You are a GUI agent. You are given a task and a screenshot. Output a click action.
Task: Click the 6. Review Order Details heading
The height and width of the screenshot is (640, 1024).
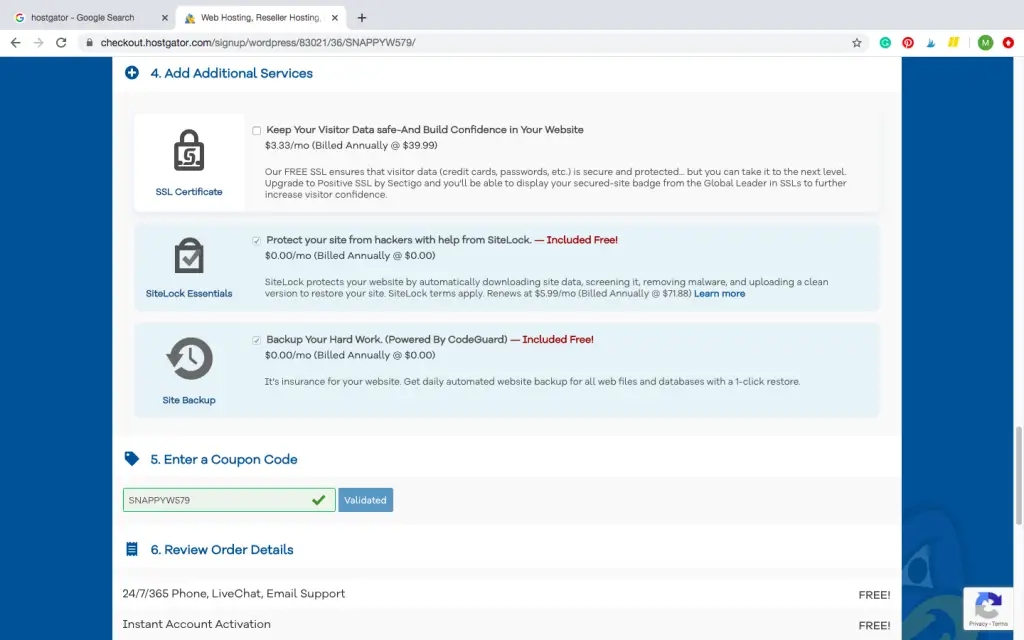click(x=221, y=549)
